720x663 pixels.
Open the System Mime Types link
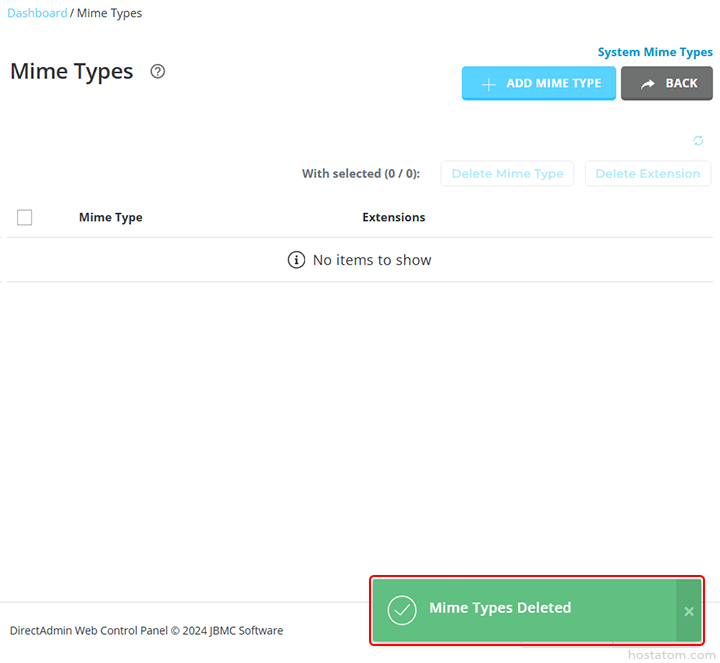[x=655, y=52]
